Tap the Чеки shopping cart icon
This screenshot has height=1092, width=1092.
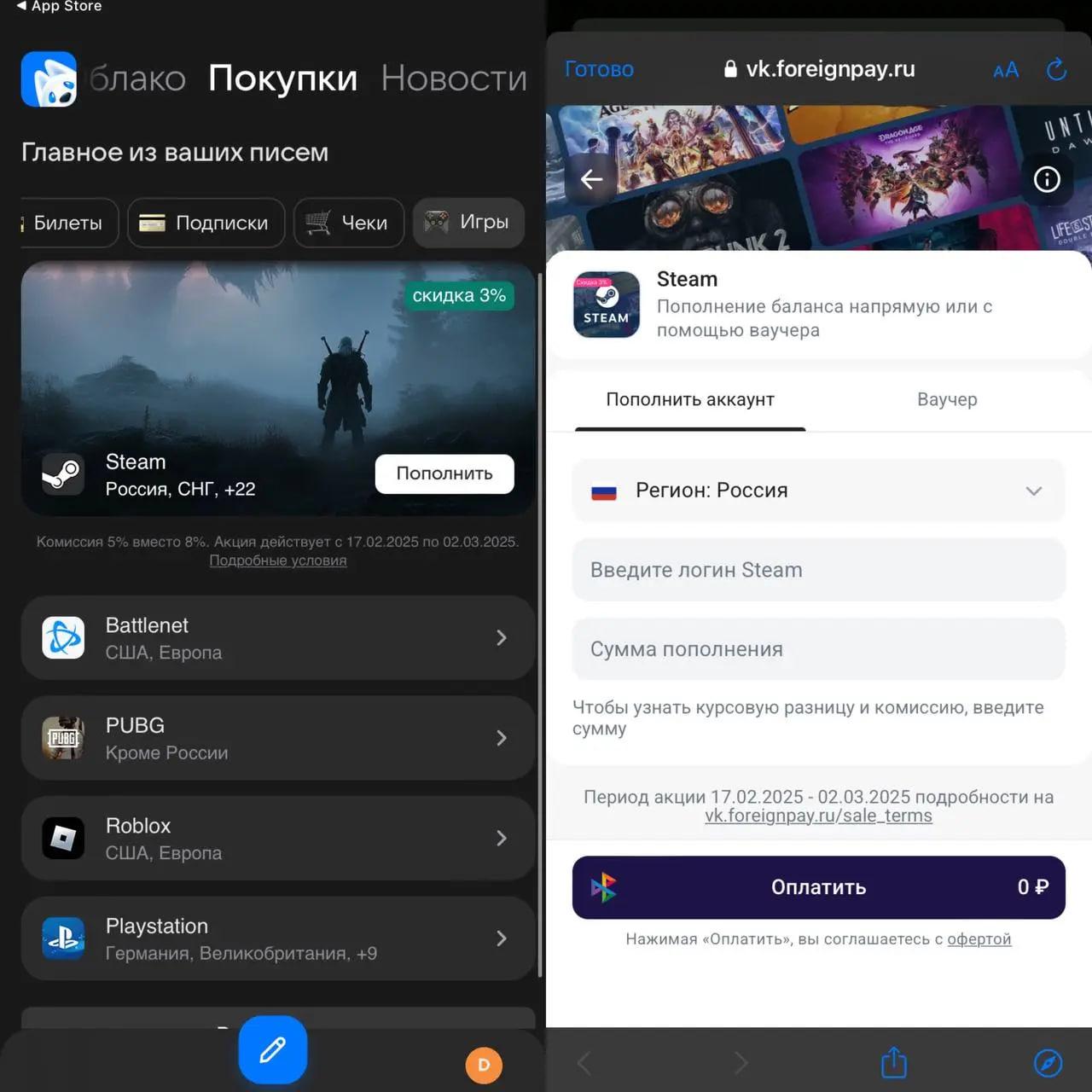(x=317, y=223)
